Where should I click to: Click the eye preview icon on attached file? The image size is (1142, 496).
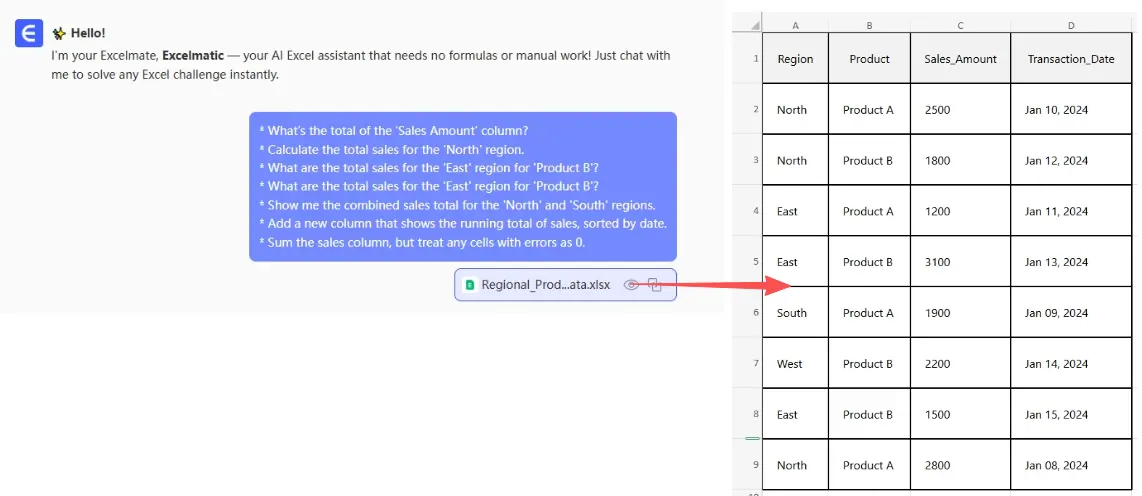click(x=631, y=285)
